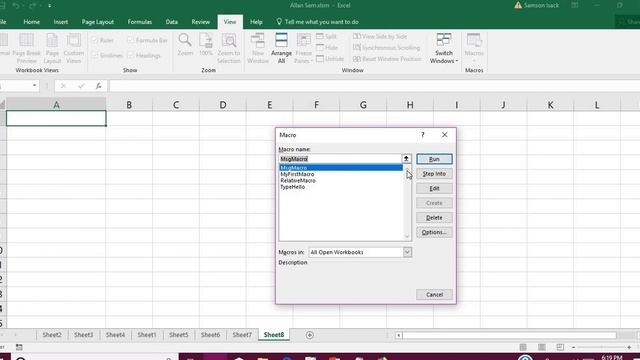Open the Help ribbon tab
The height and width of the screenshot is (360, 640).
[x=256, y=22]
